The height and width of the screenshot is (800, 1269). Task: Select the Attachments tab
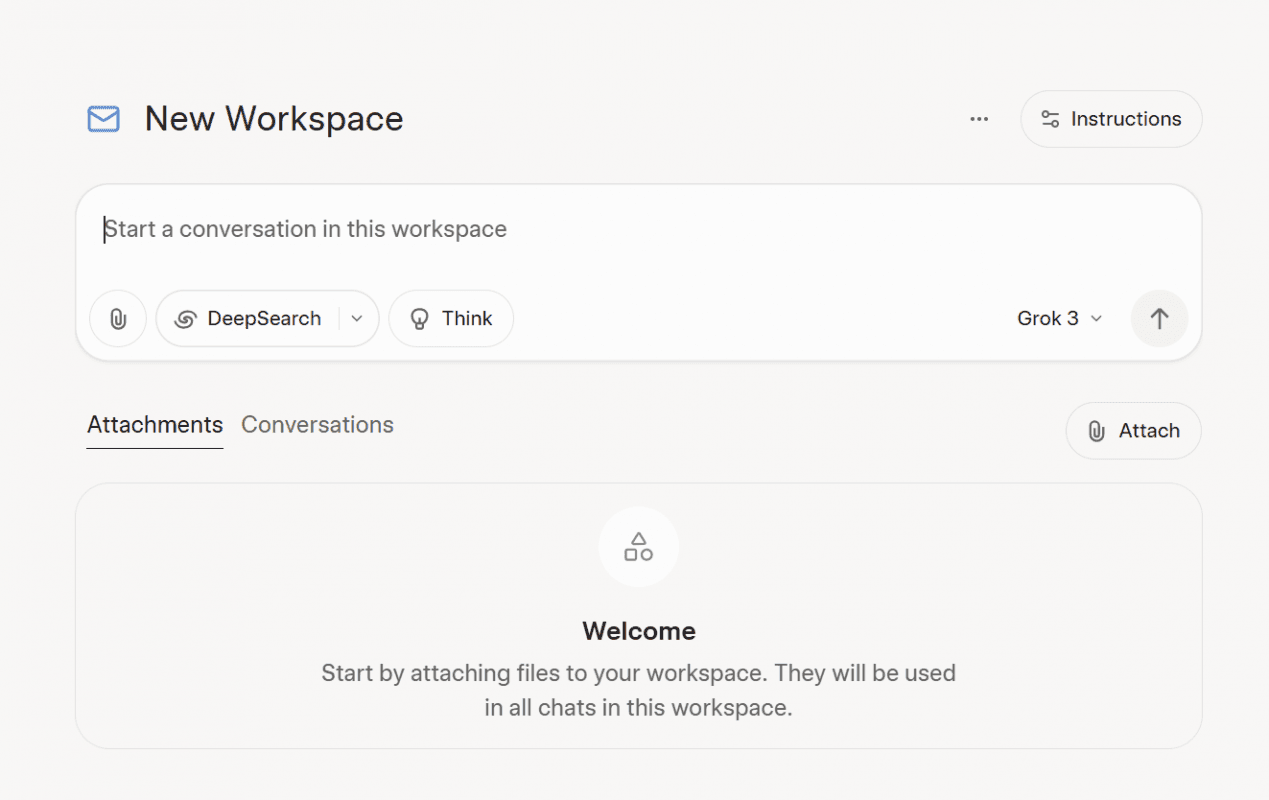click(x=155, y=425)
